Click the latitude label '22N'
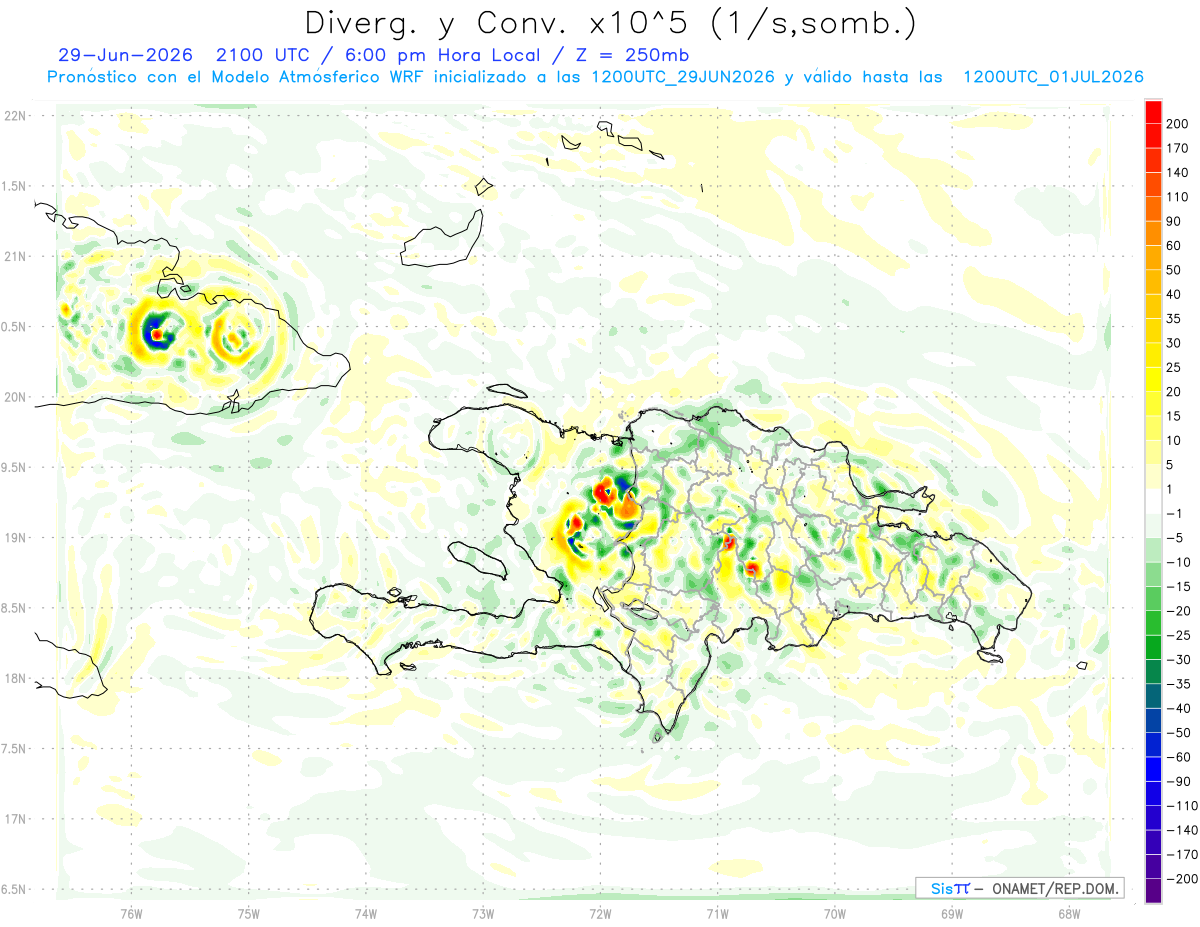 click(14, 116)
